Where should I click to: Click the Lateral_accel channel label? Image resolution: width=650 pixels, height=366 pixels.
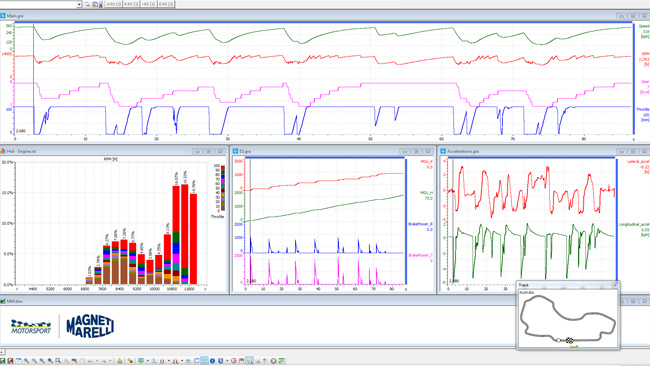[638, 162]
